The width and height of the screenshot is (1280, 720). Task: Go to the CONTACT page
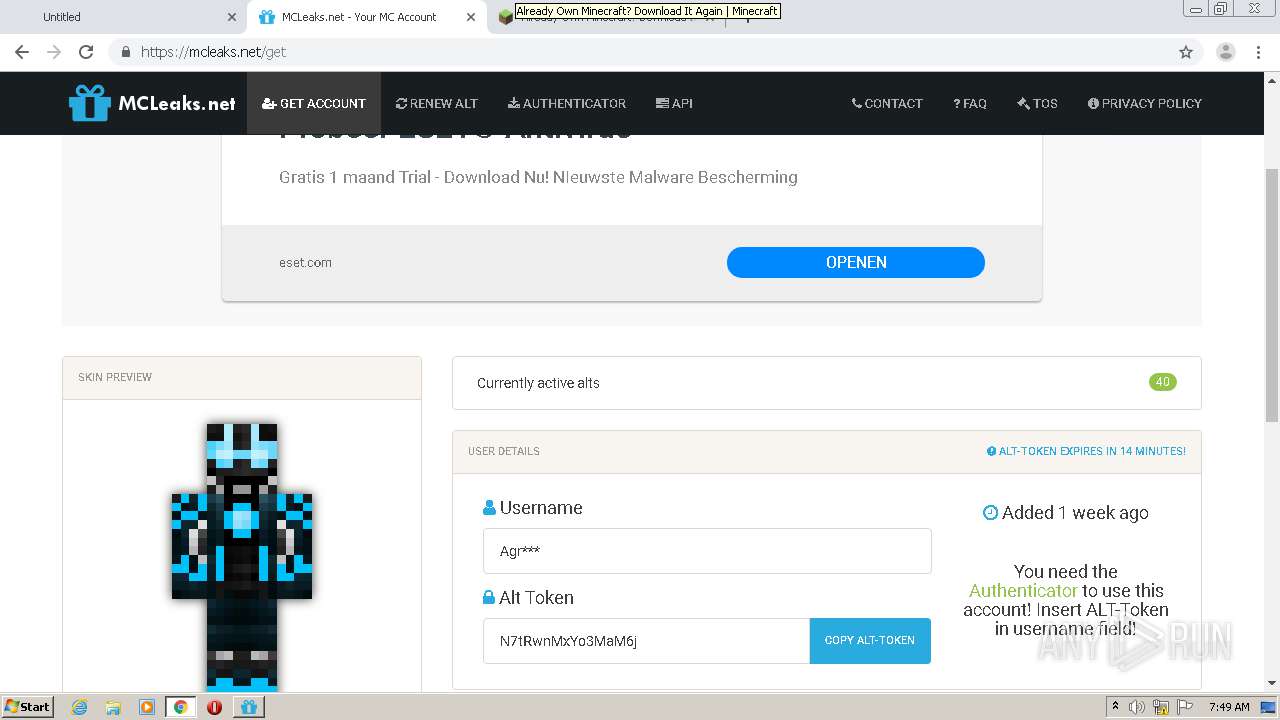pos(887,103)
